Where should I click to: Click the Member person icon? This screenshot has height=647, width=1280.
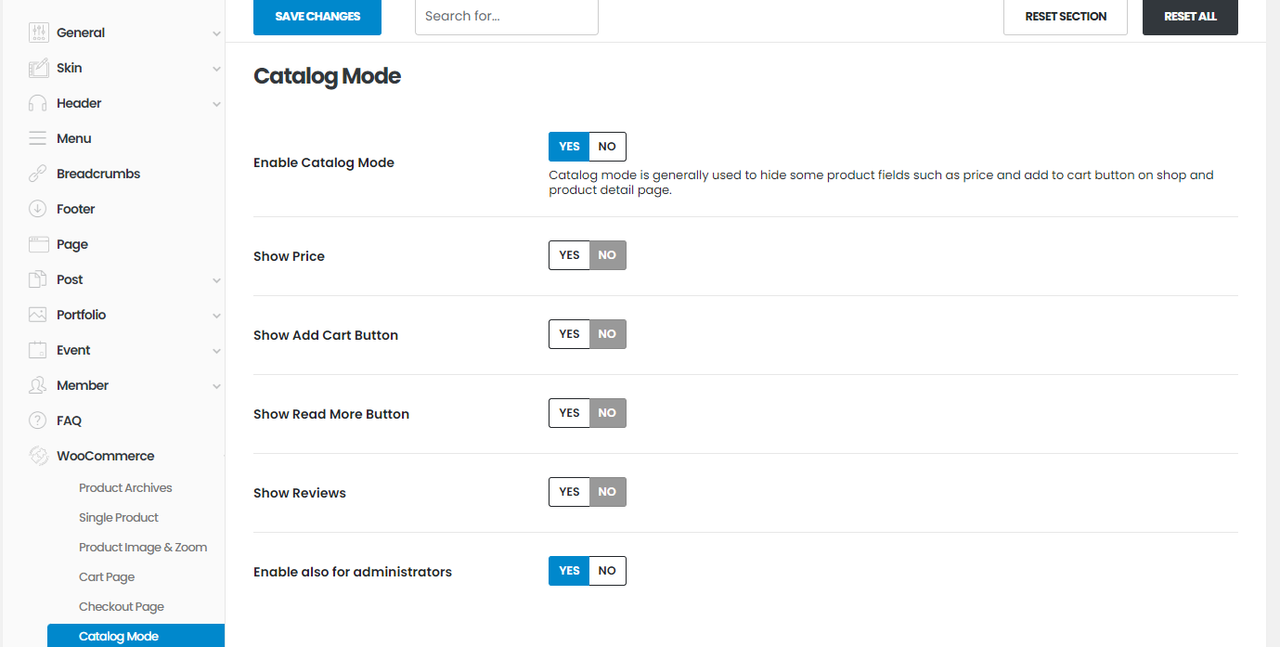[x=38, y=385]
